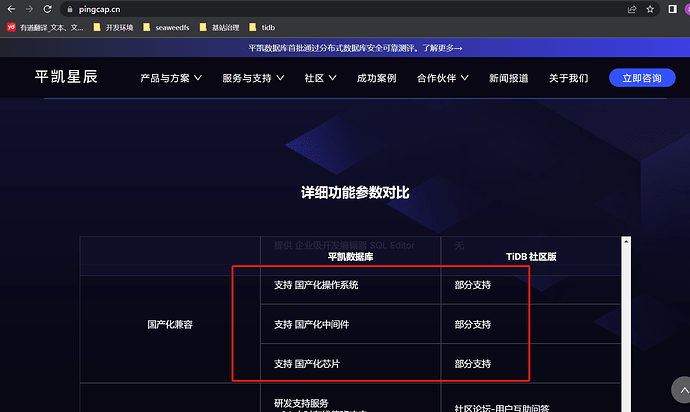Open the 关于我们 page
This screenshot has width=690, height=412.
(x=569, y=78)
